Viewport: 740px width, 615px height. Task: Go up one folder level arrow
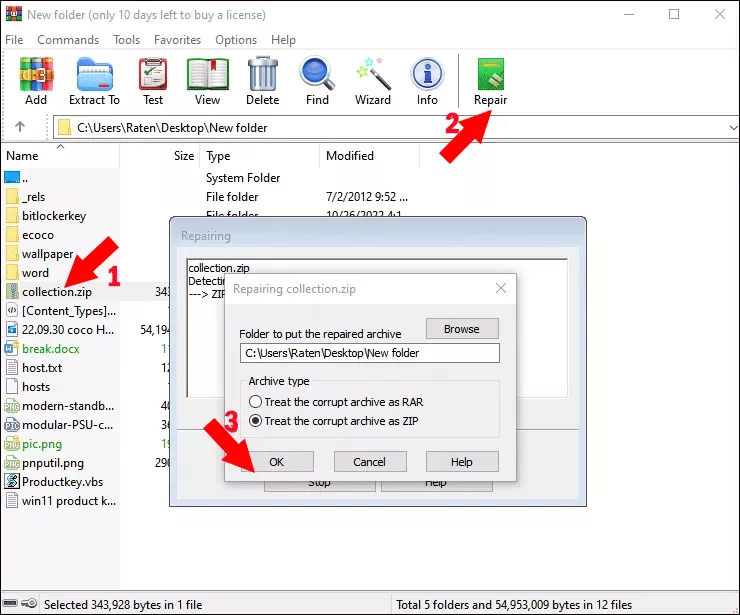[20, 128]
